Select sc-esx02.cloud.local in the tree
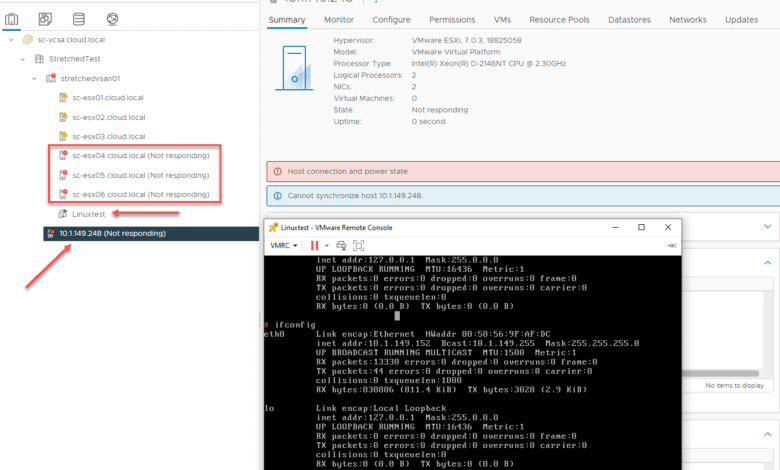The width and height of the screenshot is (780, 470). tap(108, 117)
